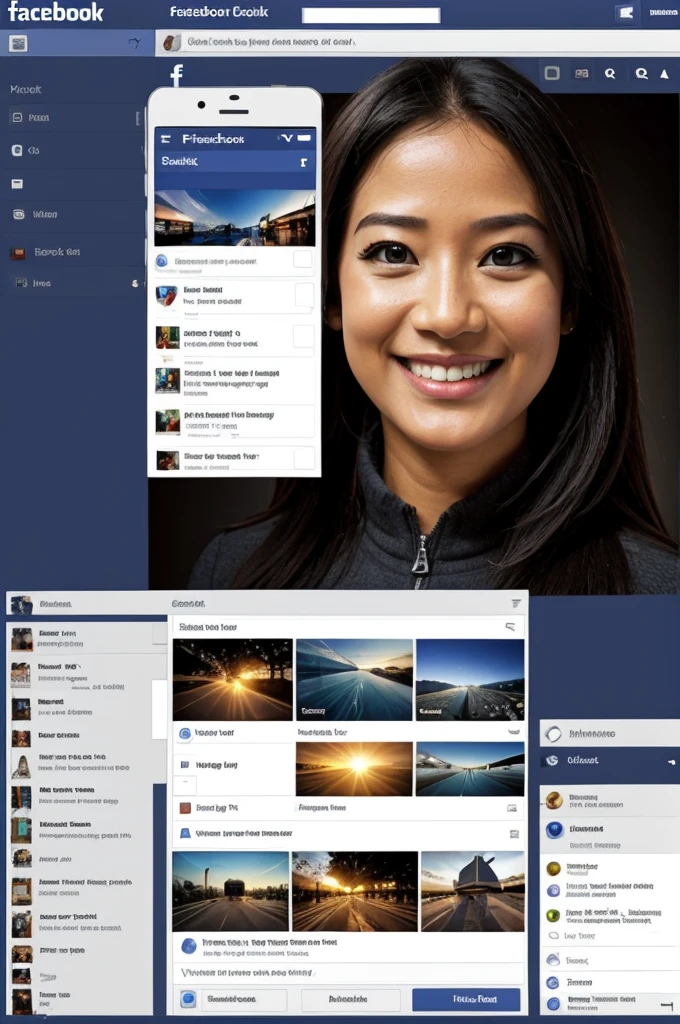Click the grid icon at the trapezoid row's end
680x1024 pixels.
[x=514, y=834]
